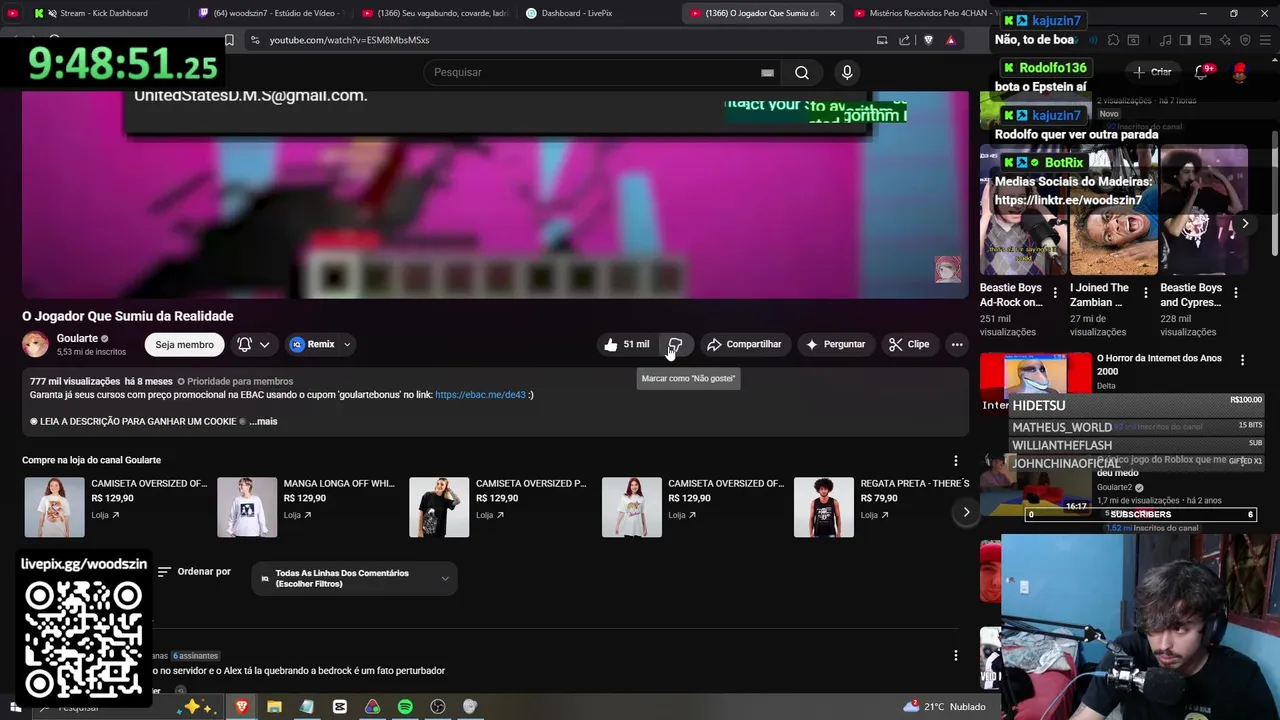1280x720 pixels.
Task: Create a Clipe from the video
Action: 909,344
